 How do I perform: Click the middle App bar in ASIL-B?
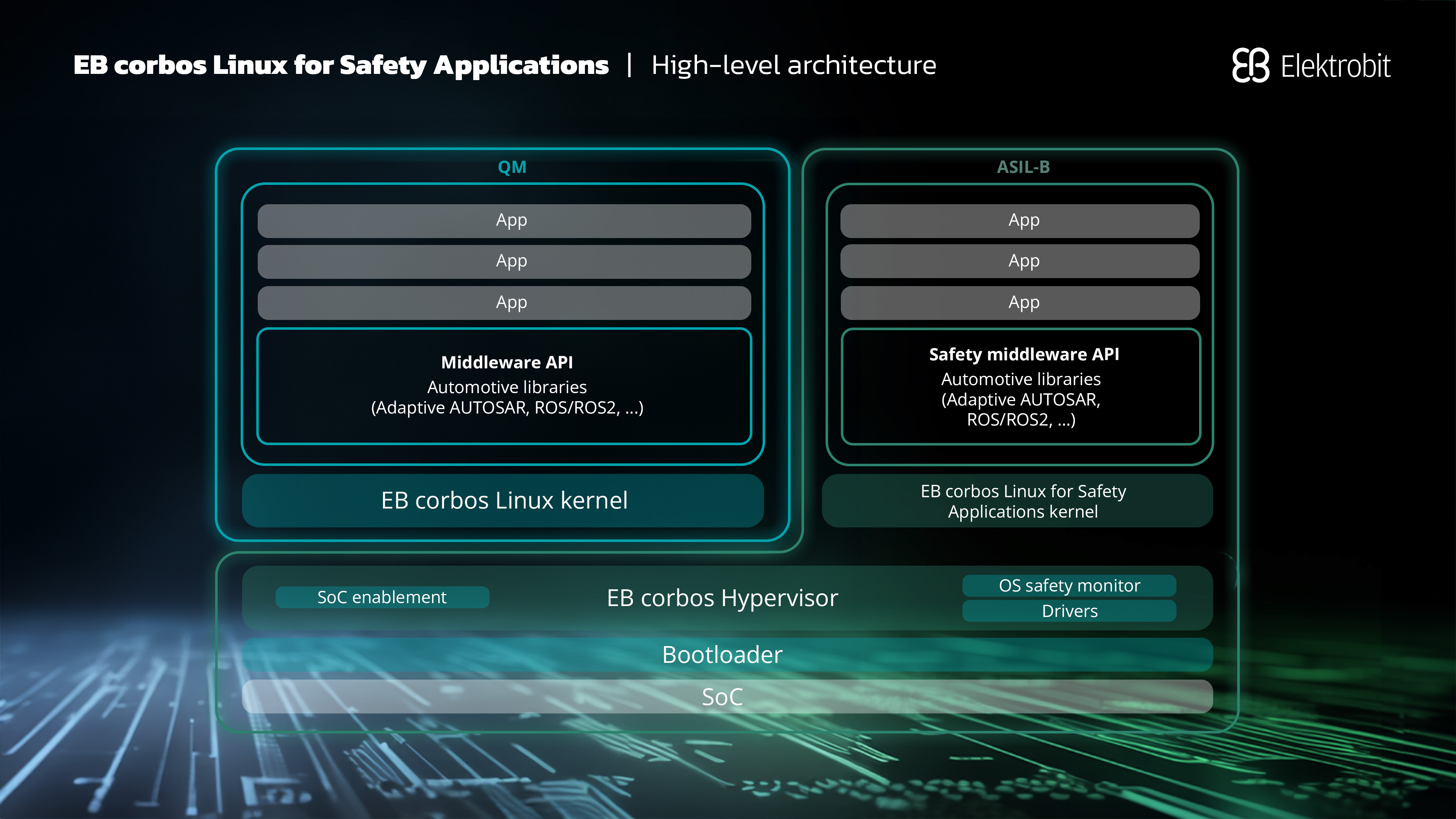(1020, 261)
